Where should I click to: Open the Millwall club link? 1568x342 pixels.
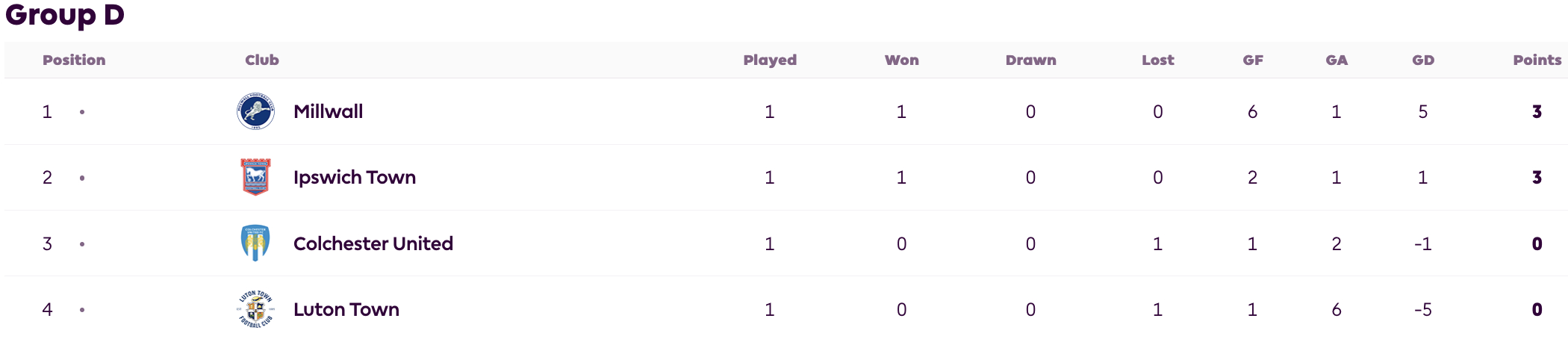pos(329,111)
